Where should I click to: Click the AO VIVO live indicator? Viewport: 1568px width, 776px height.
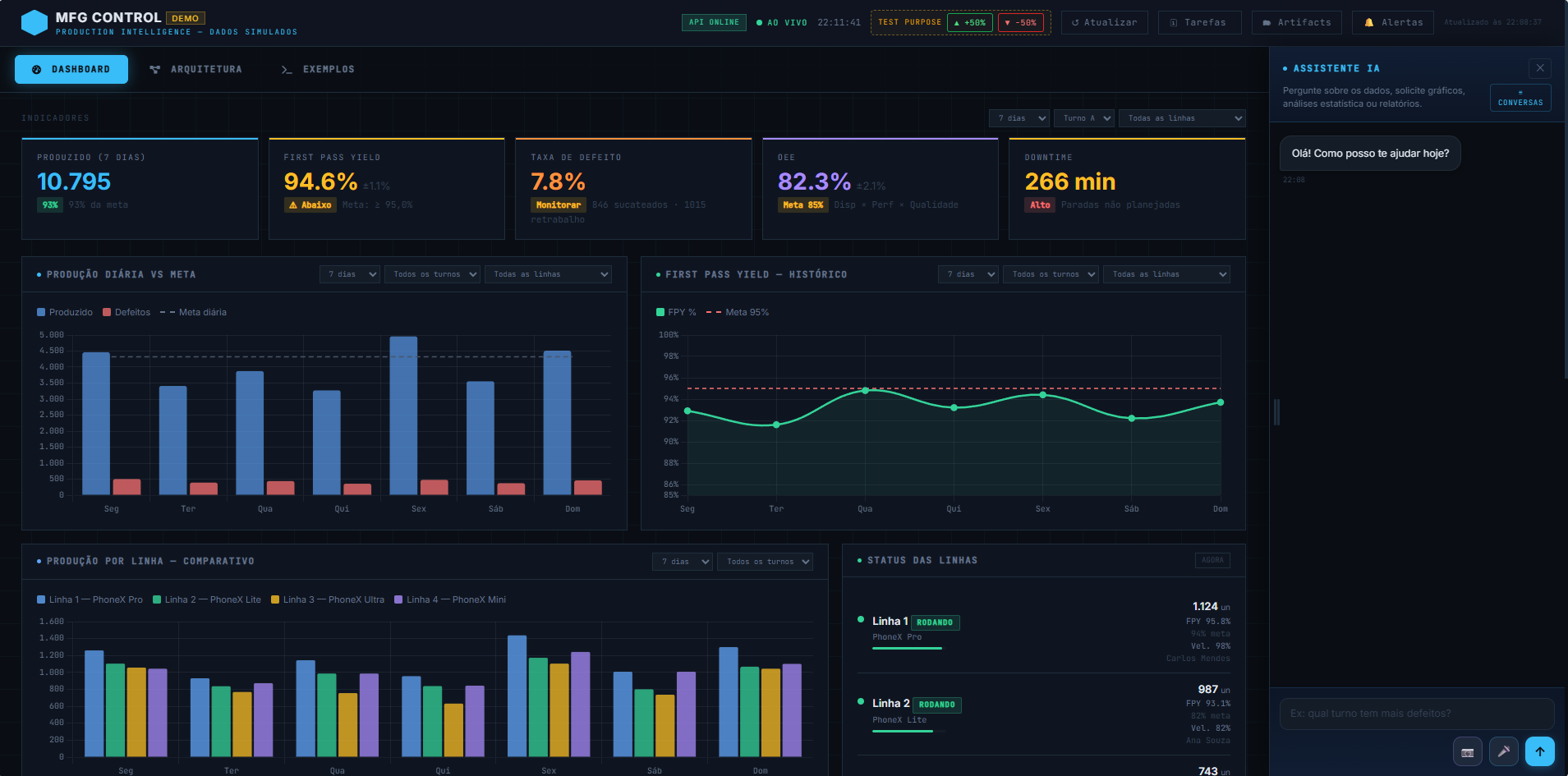[x=782, y=23]
